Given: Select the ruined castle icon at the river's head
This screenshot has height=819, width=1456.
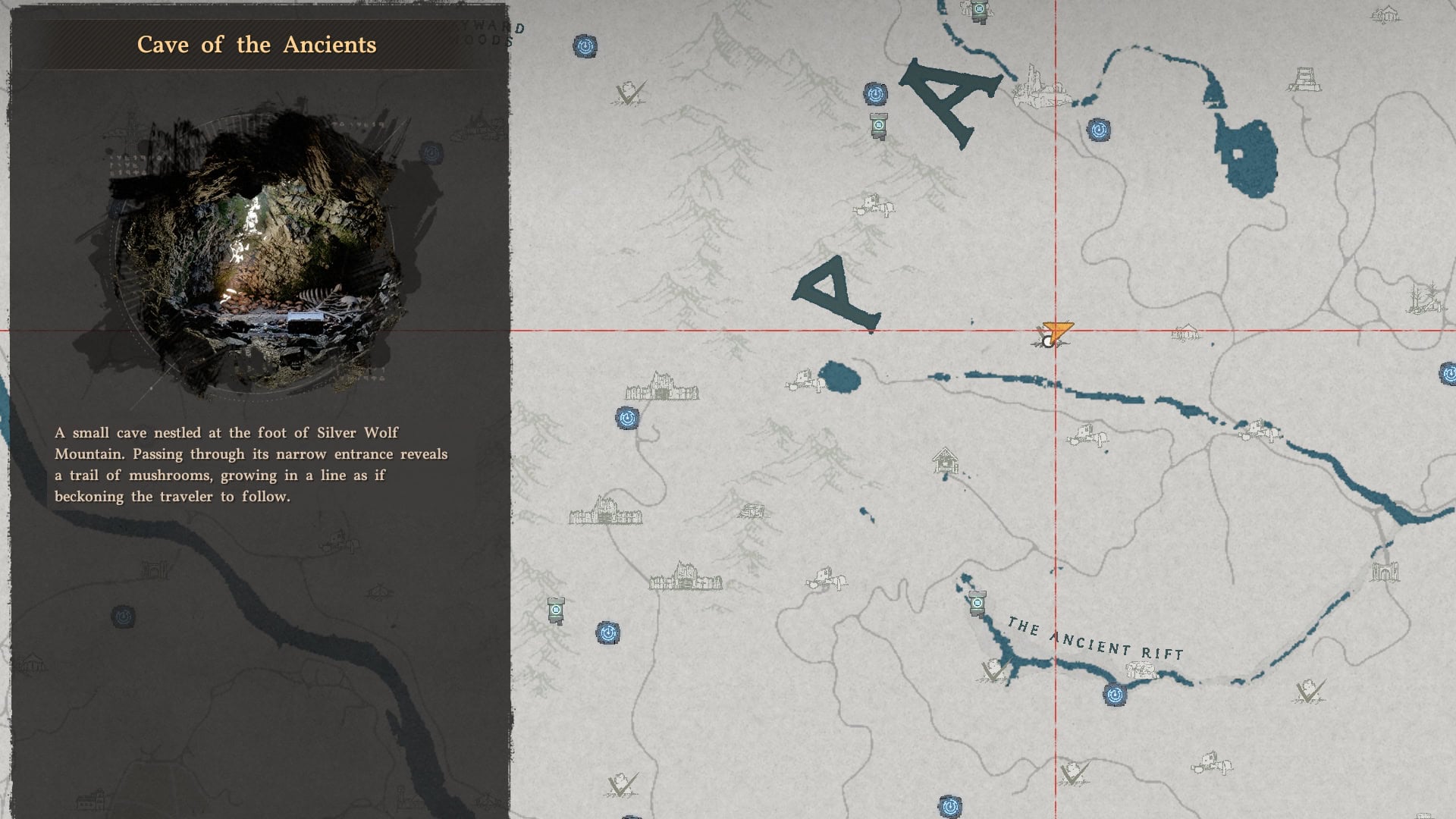Looking at the screenshot, I should [x=1037, y=88].
